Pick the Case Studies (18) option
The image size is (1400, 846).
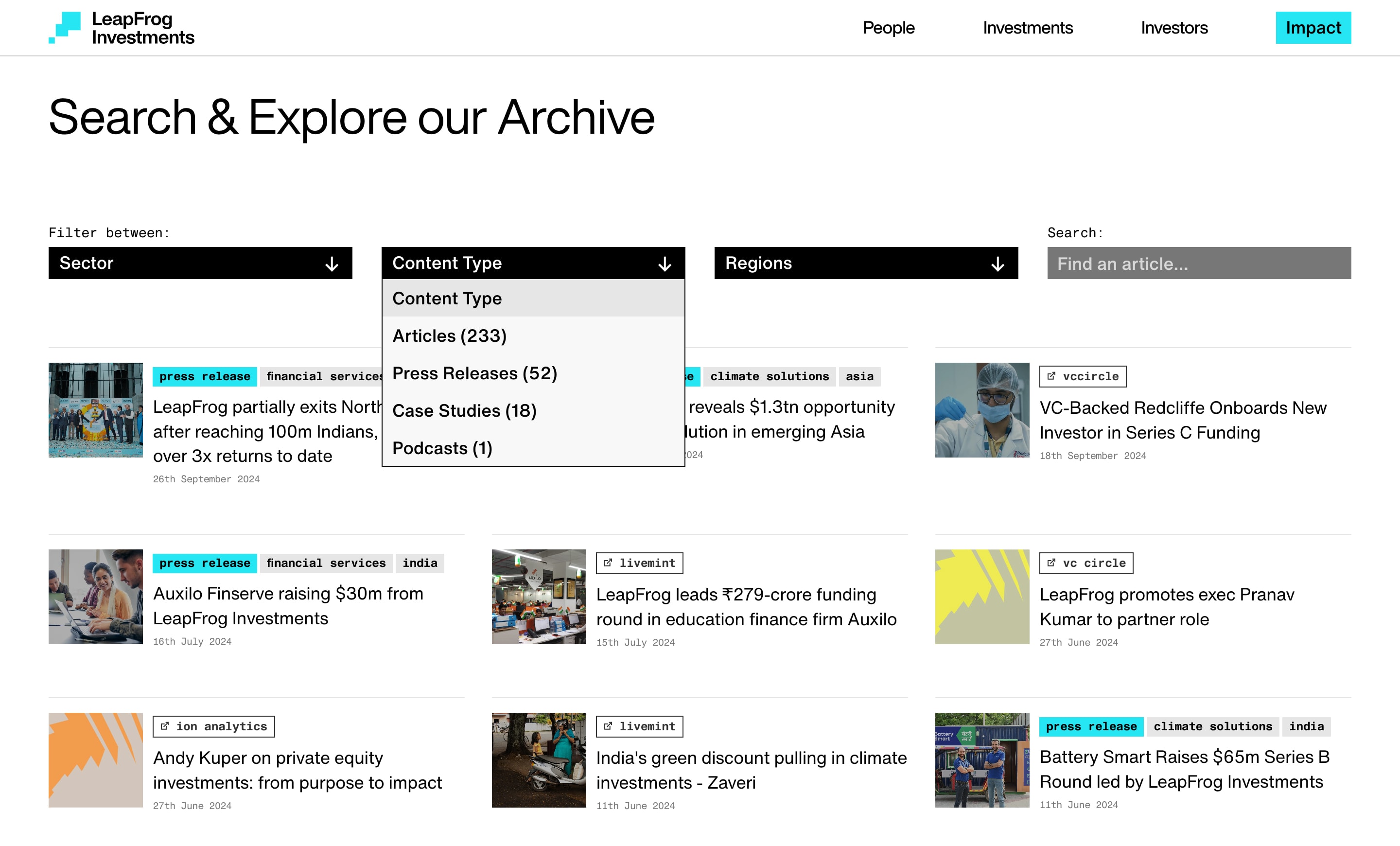click(464, 411)
